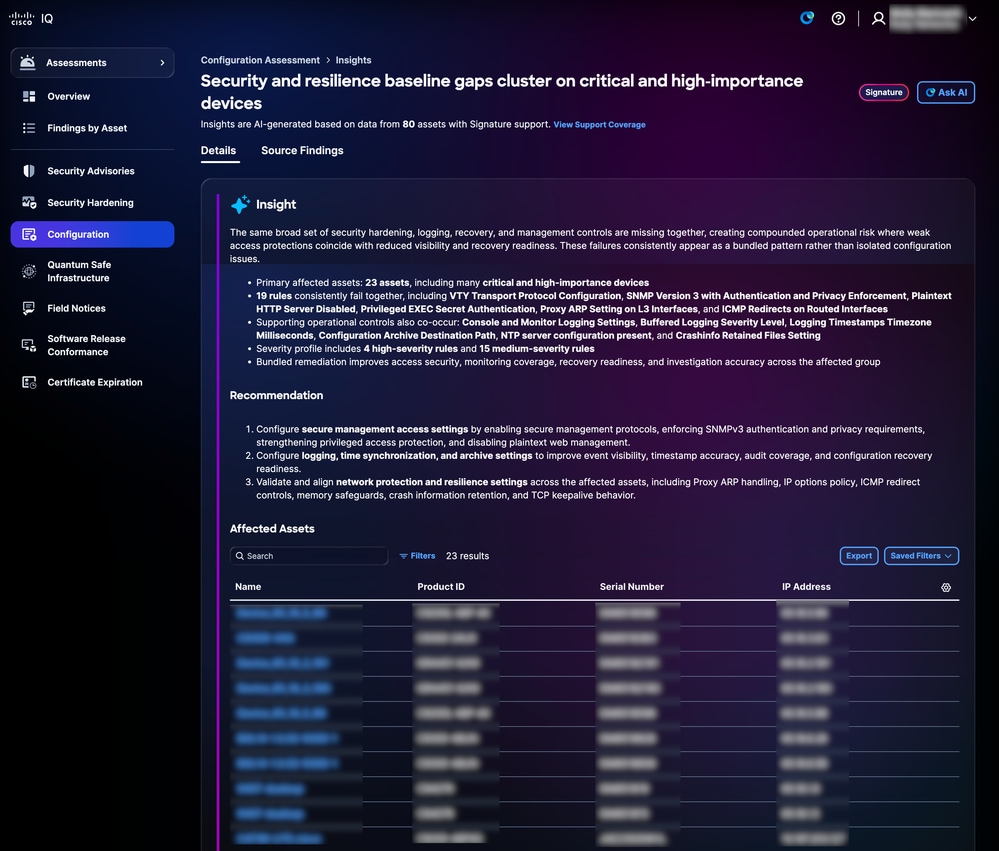Expand the user account dropdown chevron
The height and width of the screenshot is (851, 999).
[972, 18]
